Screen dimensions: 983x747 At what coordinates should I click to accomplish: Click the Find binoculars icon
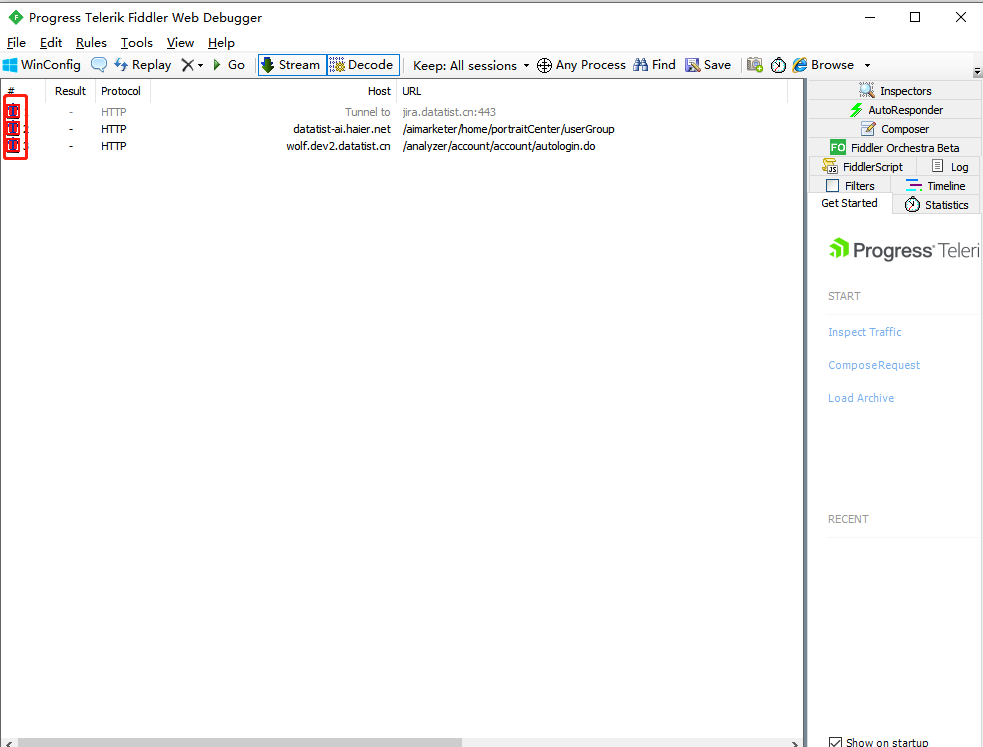tap(640, 65)
